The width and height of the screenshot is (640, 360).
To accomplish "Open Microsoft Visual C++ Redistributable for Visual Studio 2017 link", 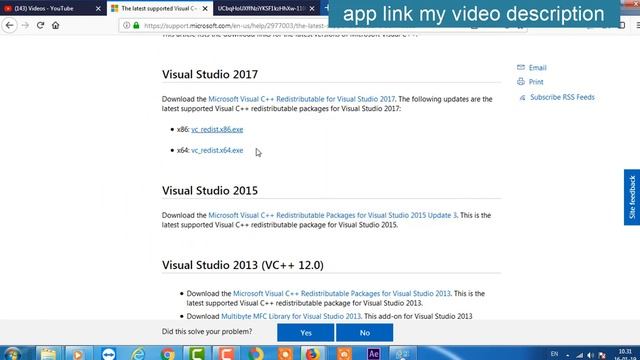I will pyautogui.click(x=302, y=99).
